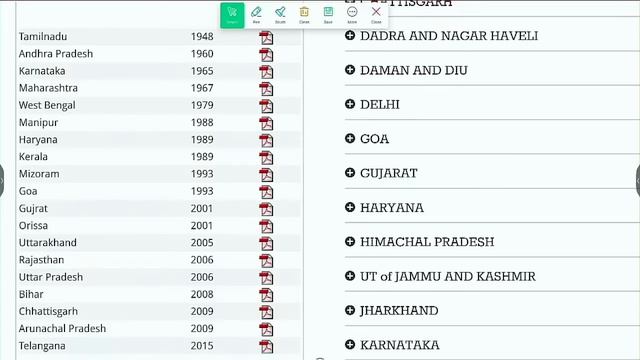Open the Maharashtra PDF icon
The image size is (640, 360).
coord(266,89)
